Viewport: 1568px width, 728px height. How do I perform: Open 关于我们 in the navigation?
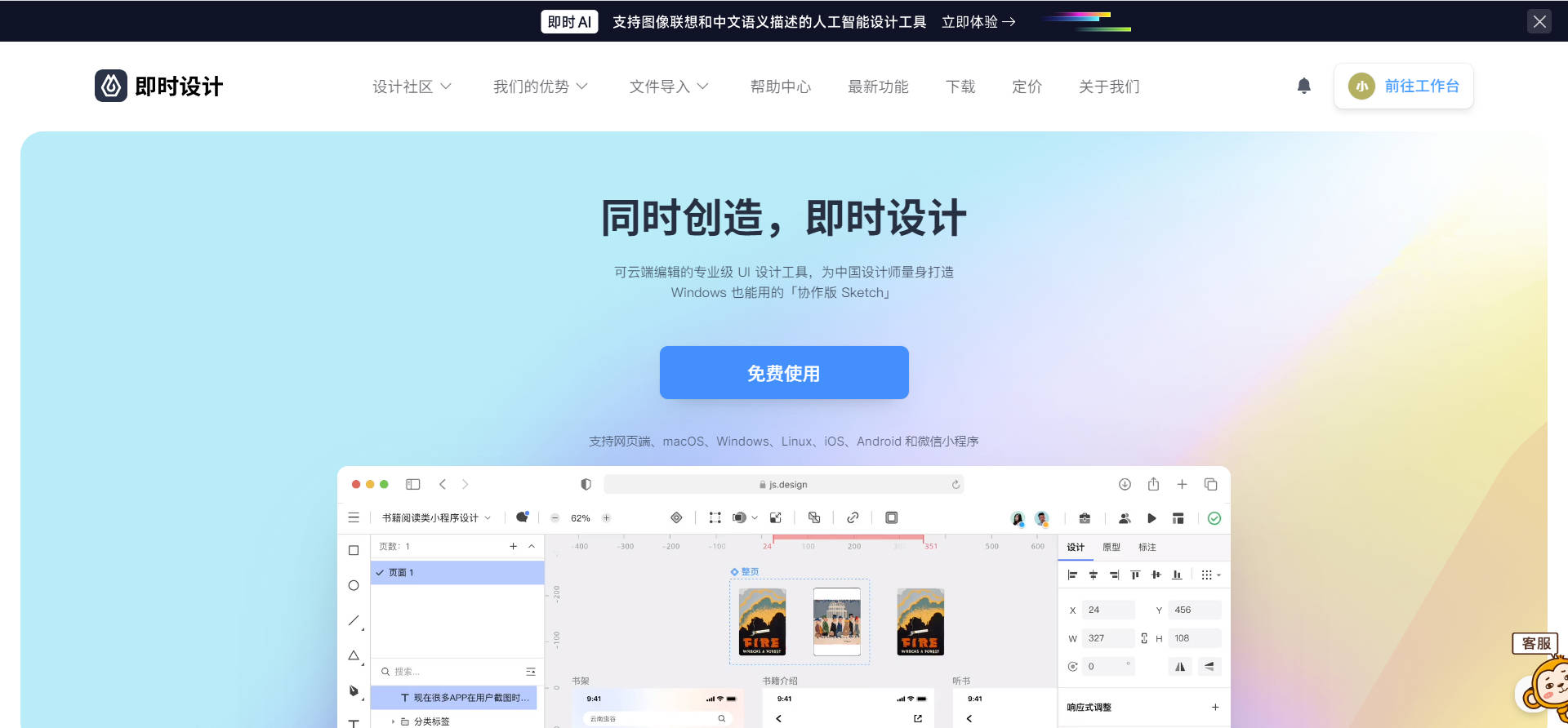tap(1109, 86)
